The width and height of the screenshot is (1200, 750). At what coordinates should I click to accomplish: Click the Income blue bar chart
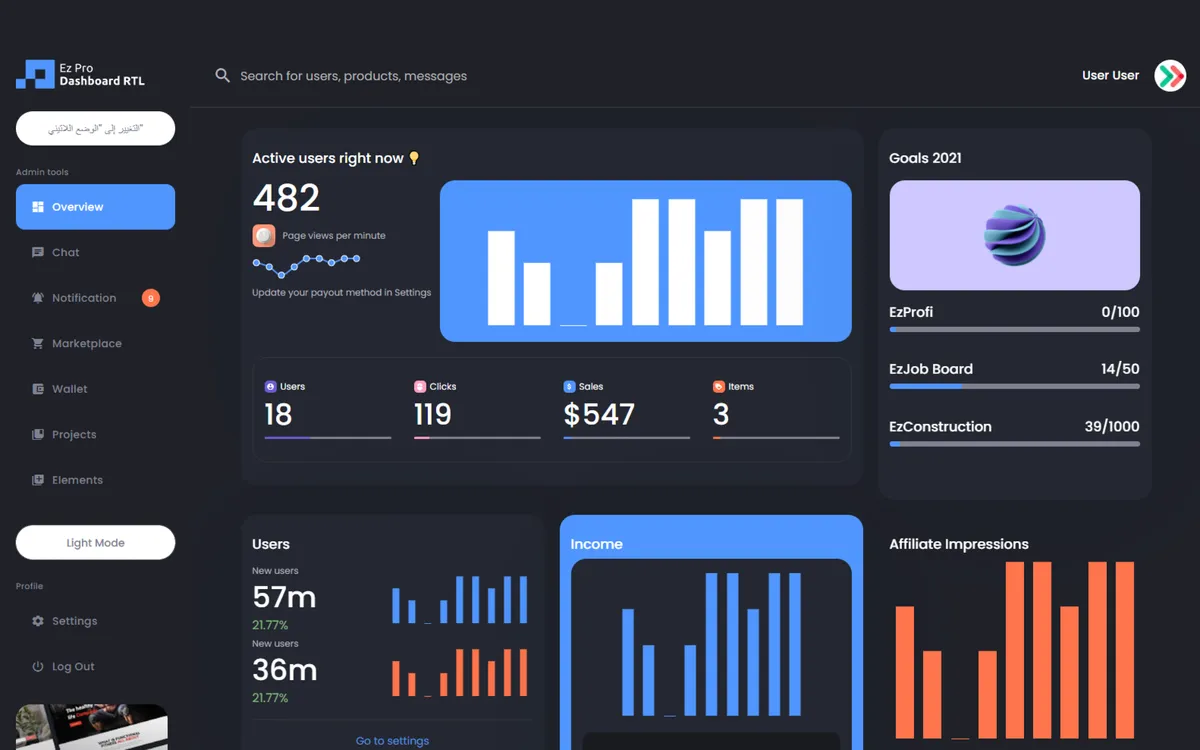tap(711, 644)
